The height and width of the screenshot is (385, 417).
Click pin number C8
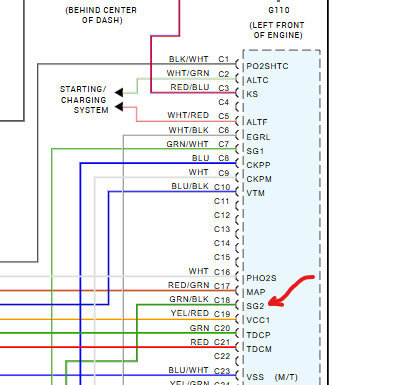[224, 158]
